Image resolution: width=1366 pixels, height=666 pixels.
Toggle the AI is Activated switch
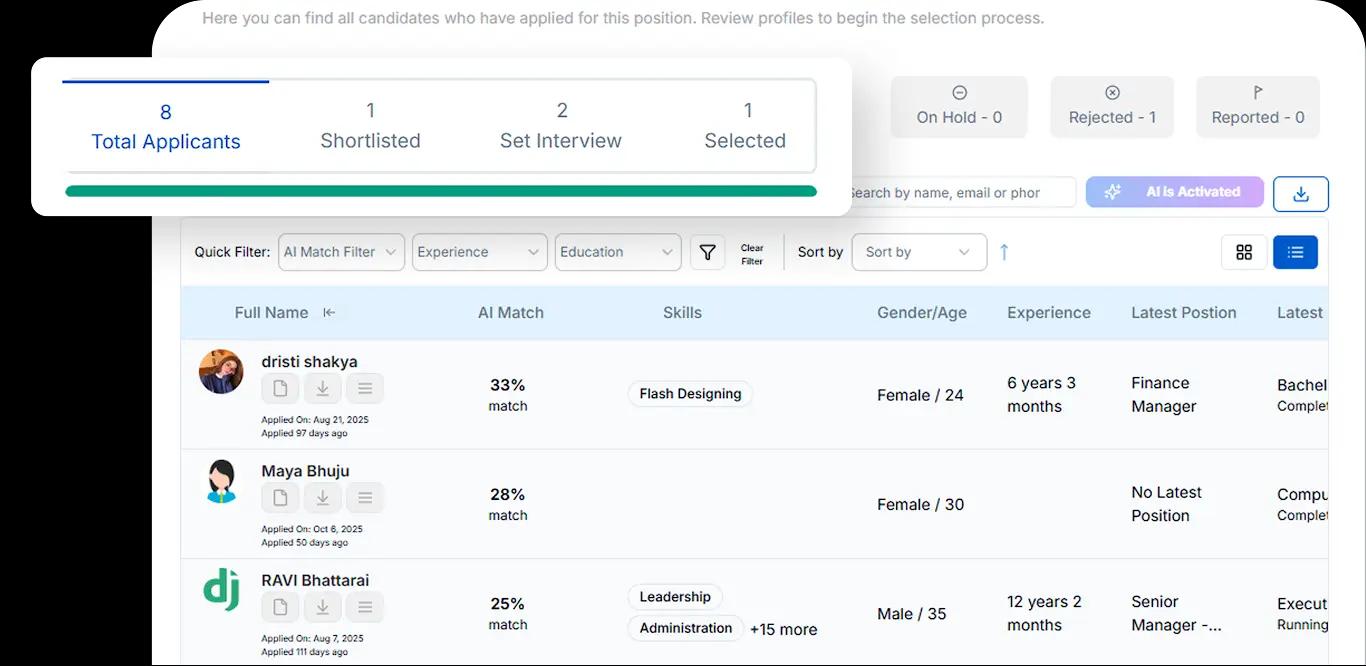point(1174,192)
